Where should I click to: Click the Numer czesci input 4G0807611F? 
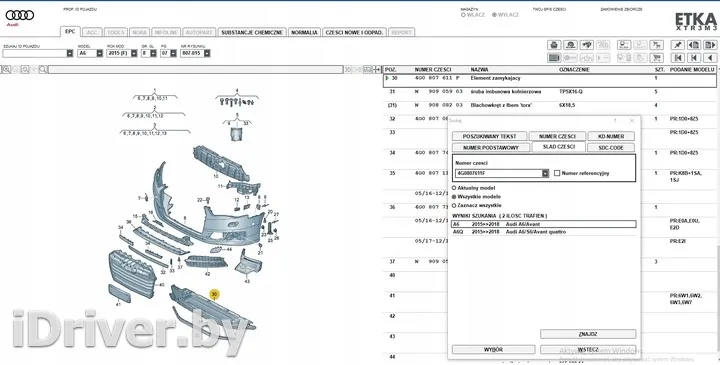499,173
